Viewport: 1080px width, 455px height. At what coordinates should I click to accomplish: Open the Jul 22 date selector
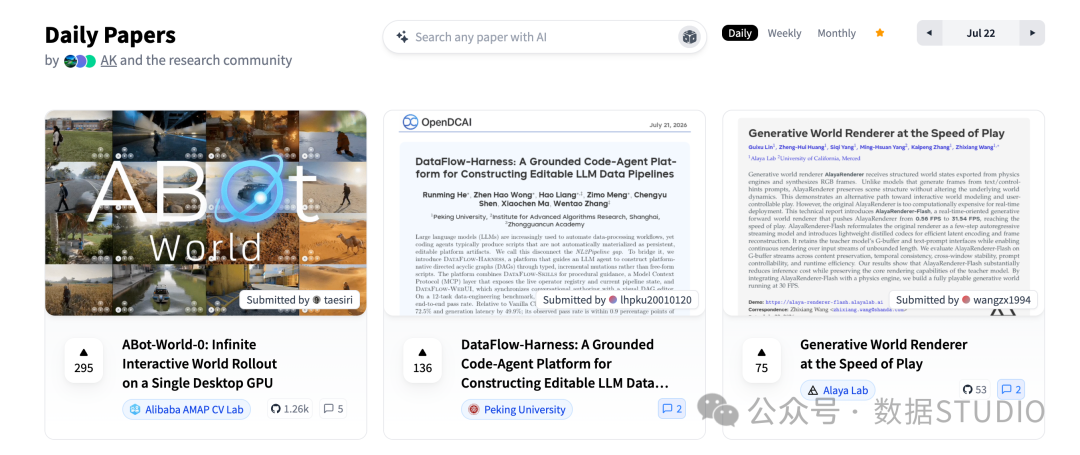[981, 33]
